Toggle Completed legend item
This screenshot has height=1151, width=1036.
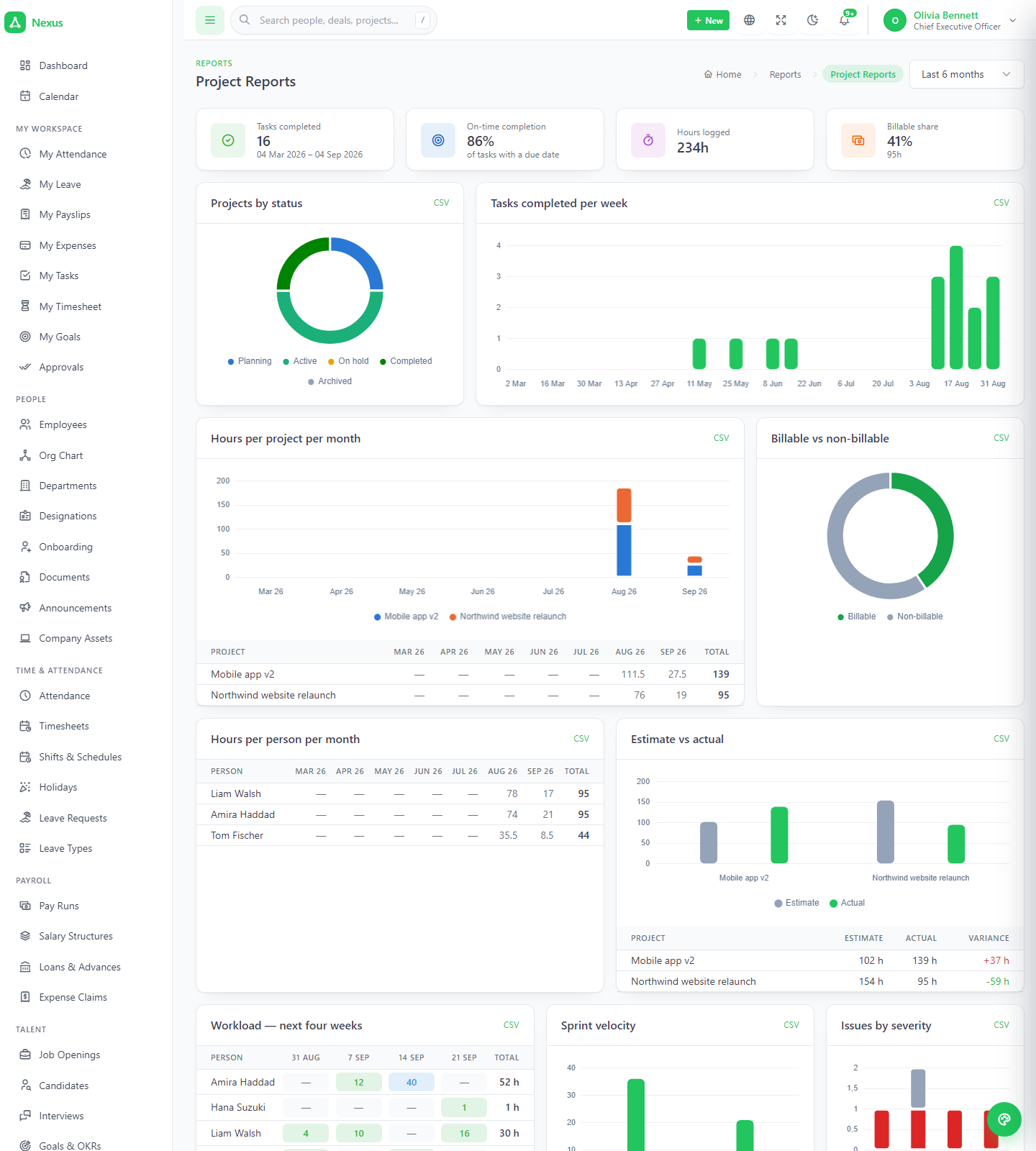point(406,361)
